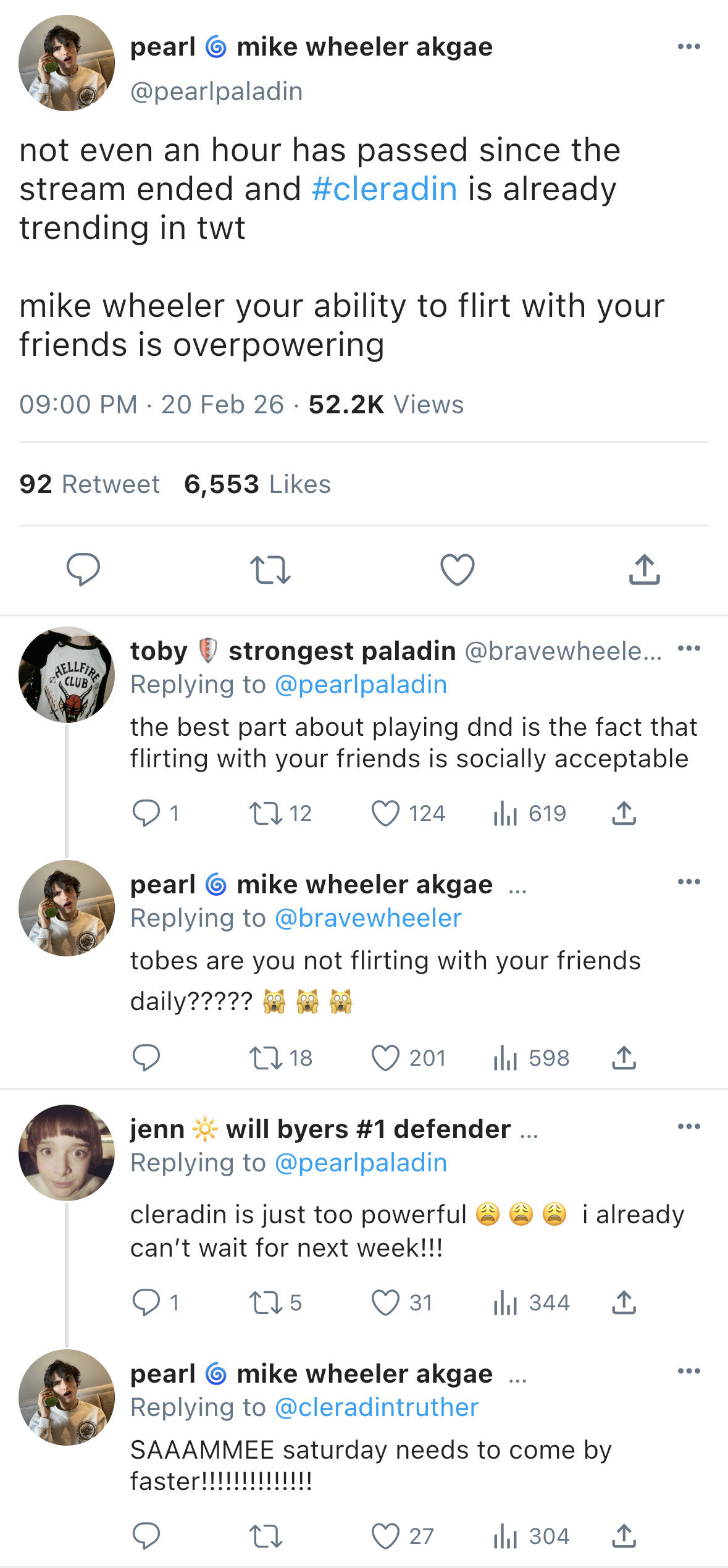Like pearl's reply with 201 likes

[x=386, y=1058]
